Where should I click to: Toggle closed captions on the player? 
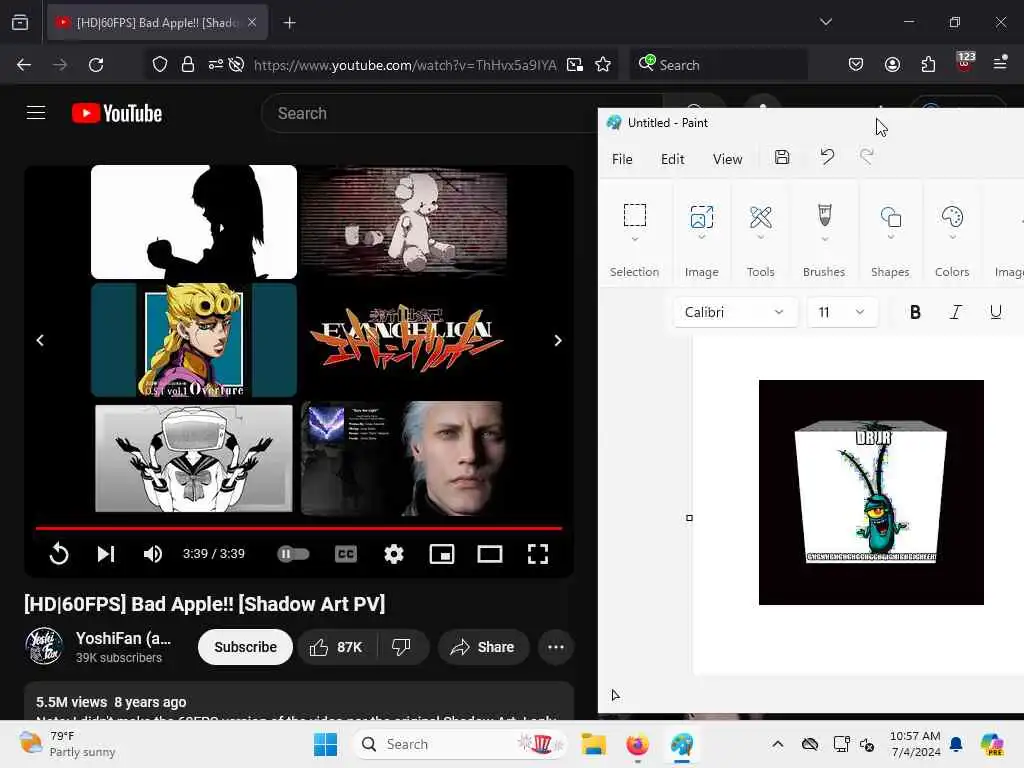click(345, 554)
